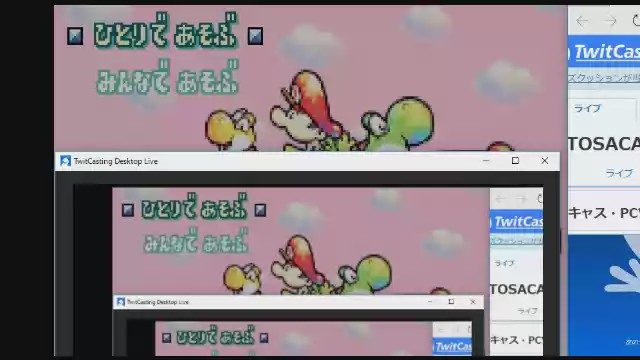Click the browser back arrow
The image size is (640, 360).
tap(582, 21)
